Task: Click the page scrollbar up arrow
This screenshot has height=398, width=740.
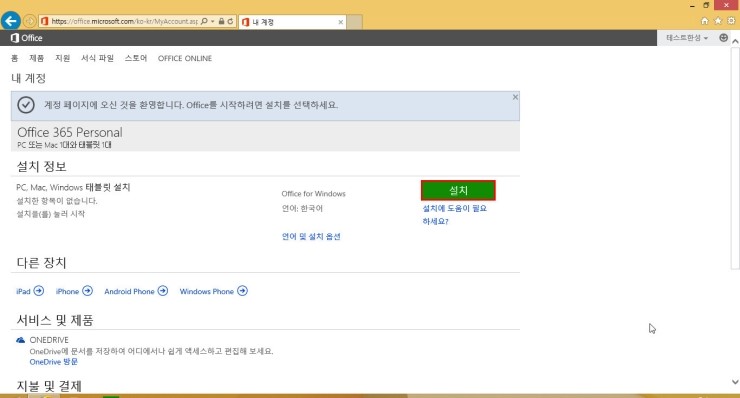Action: click(x=735, y=42)
